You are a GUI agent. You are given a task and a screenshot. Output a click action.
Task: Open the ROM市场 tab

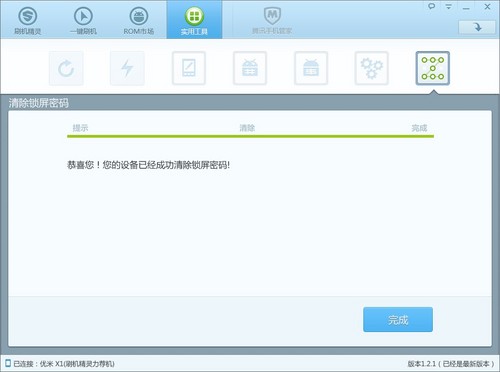(139, 20)
